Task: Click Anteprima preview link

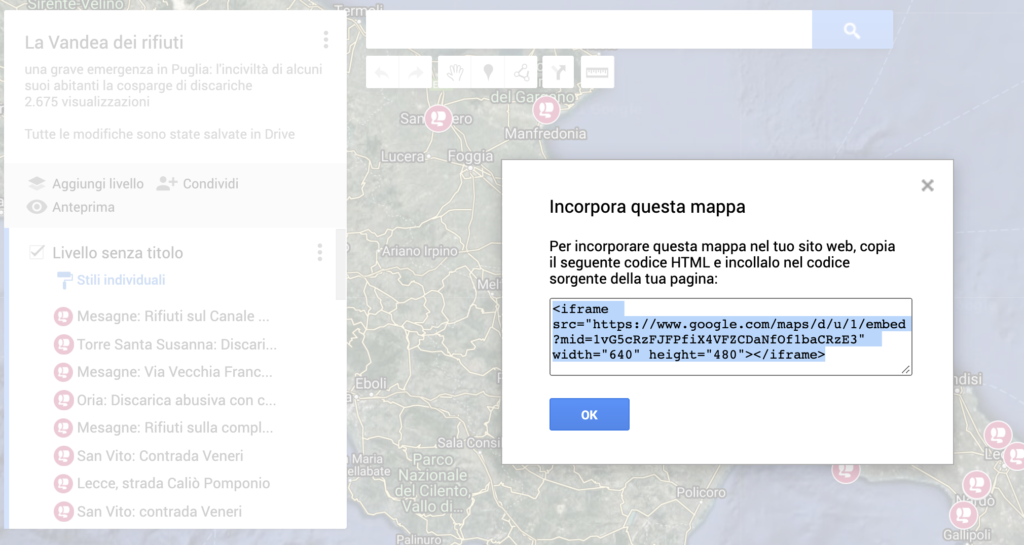Action: pyautogui.click(x=83, y=207)
